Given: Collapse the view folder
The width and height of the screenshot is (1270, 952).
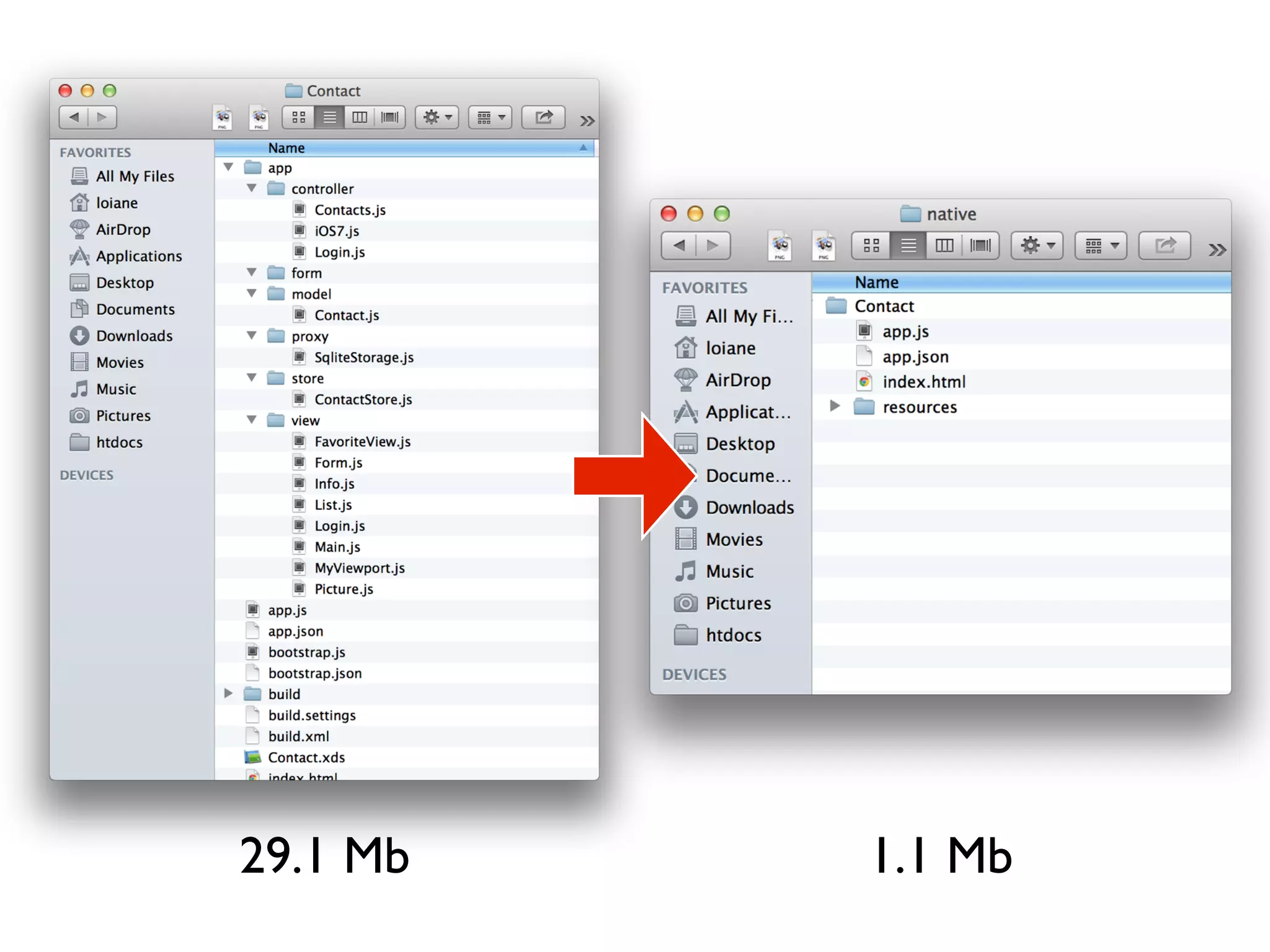Looking at the screenshot, I should click(251, 420).
